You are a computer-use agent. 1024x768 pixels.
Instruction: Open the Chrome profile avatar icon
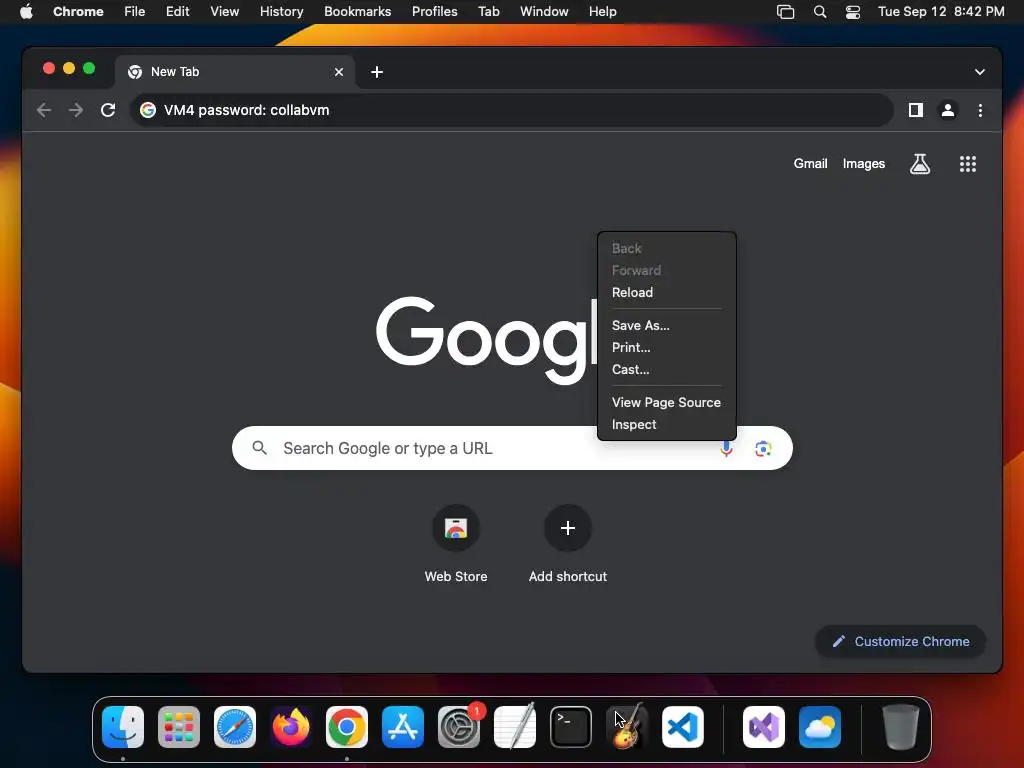tap(948, 110)
